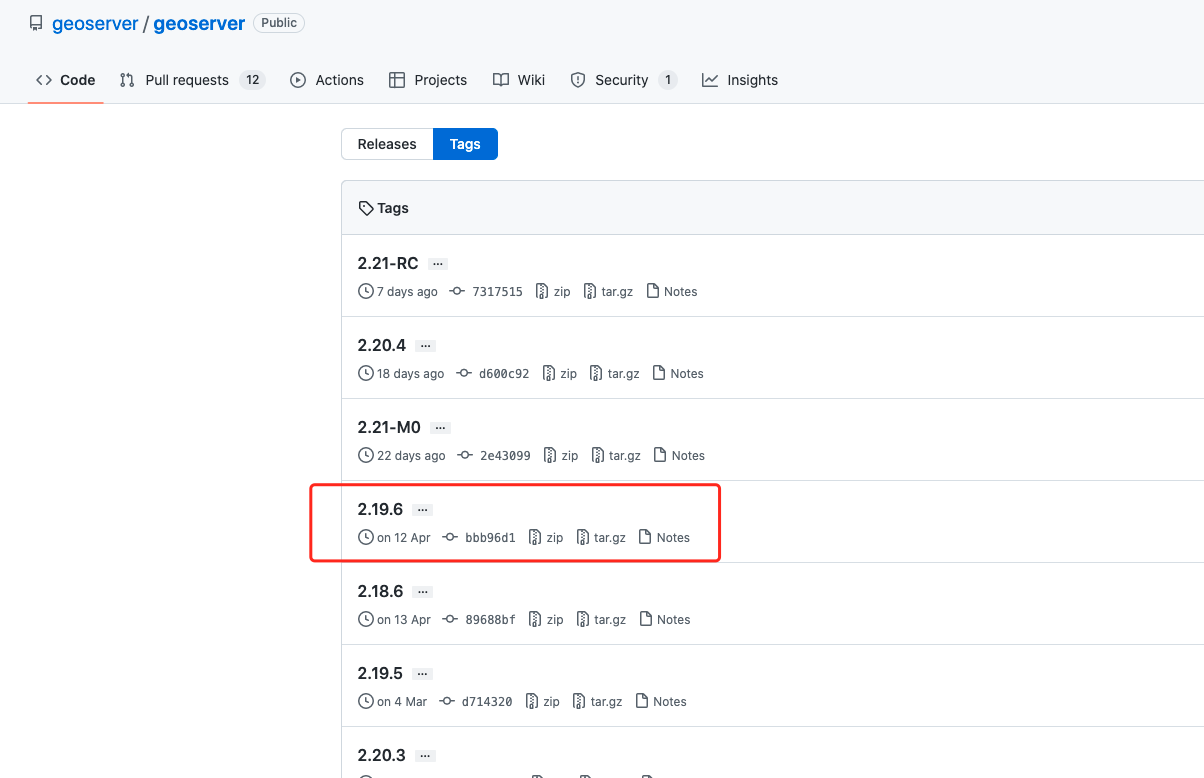Expand the ellipsis next to 2.20.4
Viewport: 1204px width, 778px height.
point(425,346)
